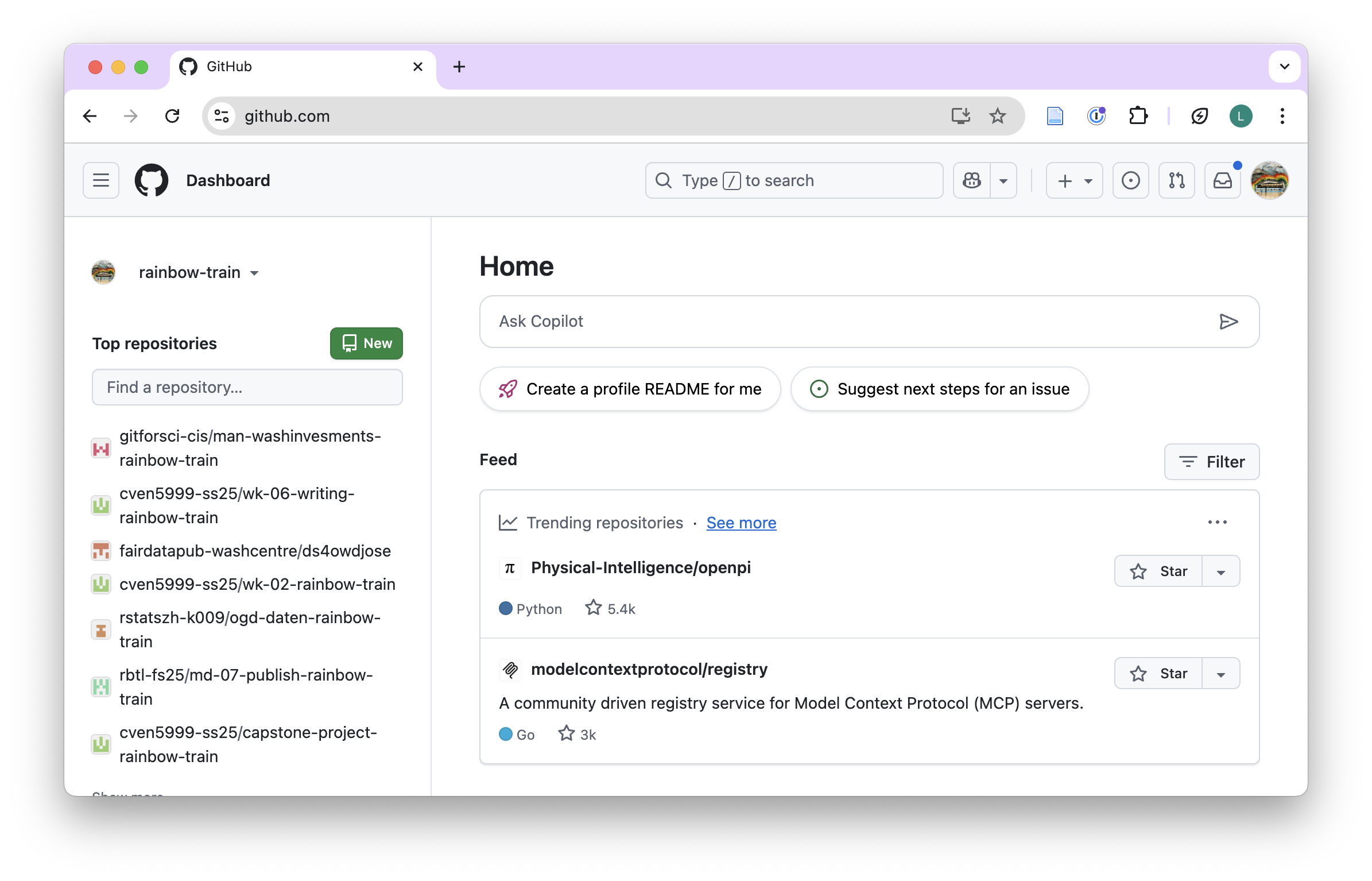Open the Copilot dropdown arrow
Viewport: 1372px width, 881px height.
click(1003, 180)
